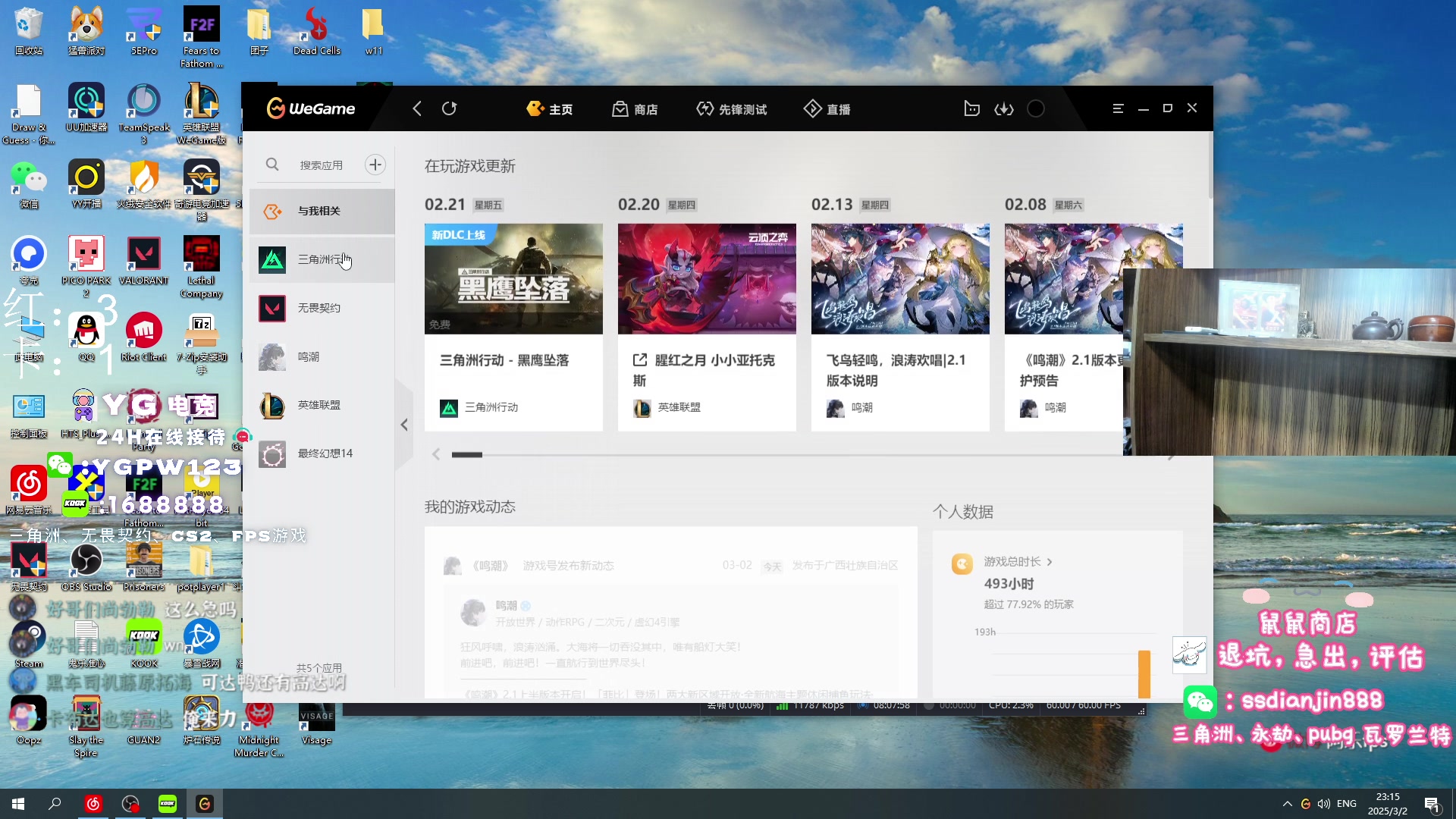Focus the 搜索应用 search field
The image size is (1456, 819).
(322, 165)
